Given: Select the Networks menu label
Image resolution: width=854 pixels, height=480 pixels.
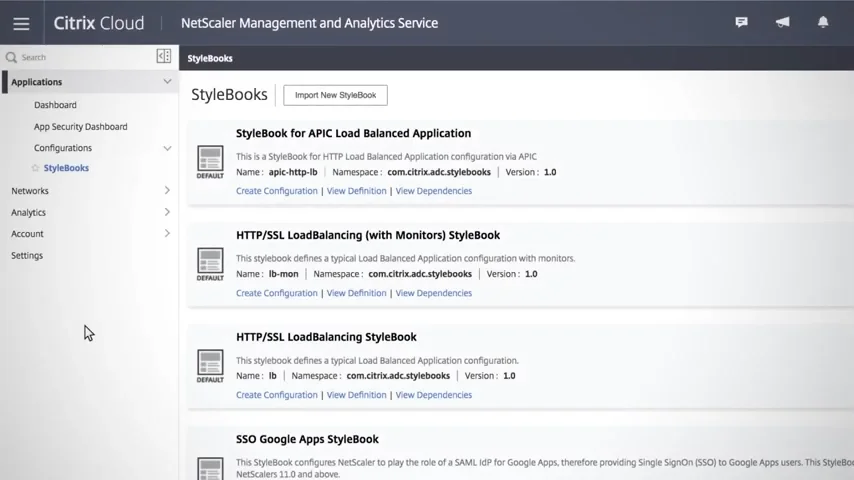Looking at the screenshot, I should click(30, 191).
